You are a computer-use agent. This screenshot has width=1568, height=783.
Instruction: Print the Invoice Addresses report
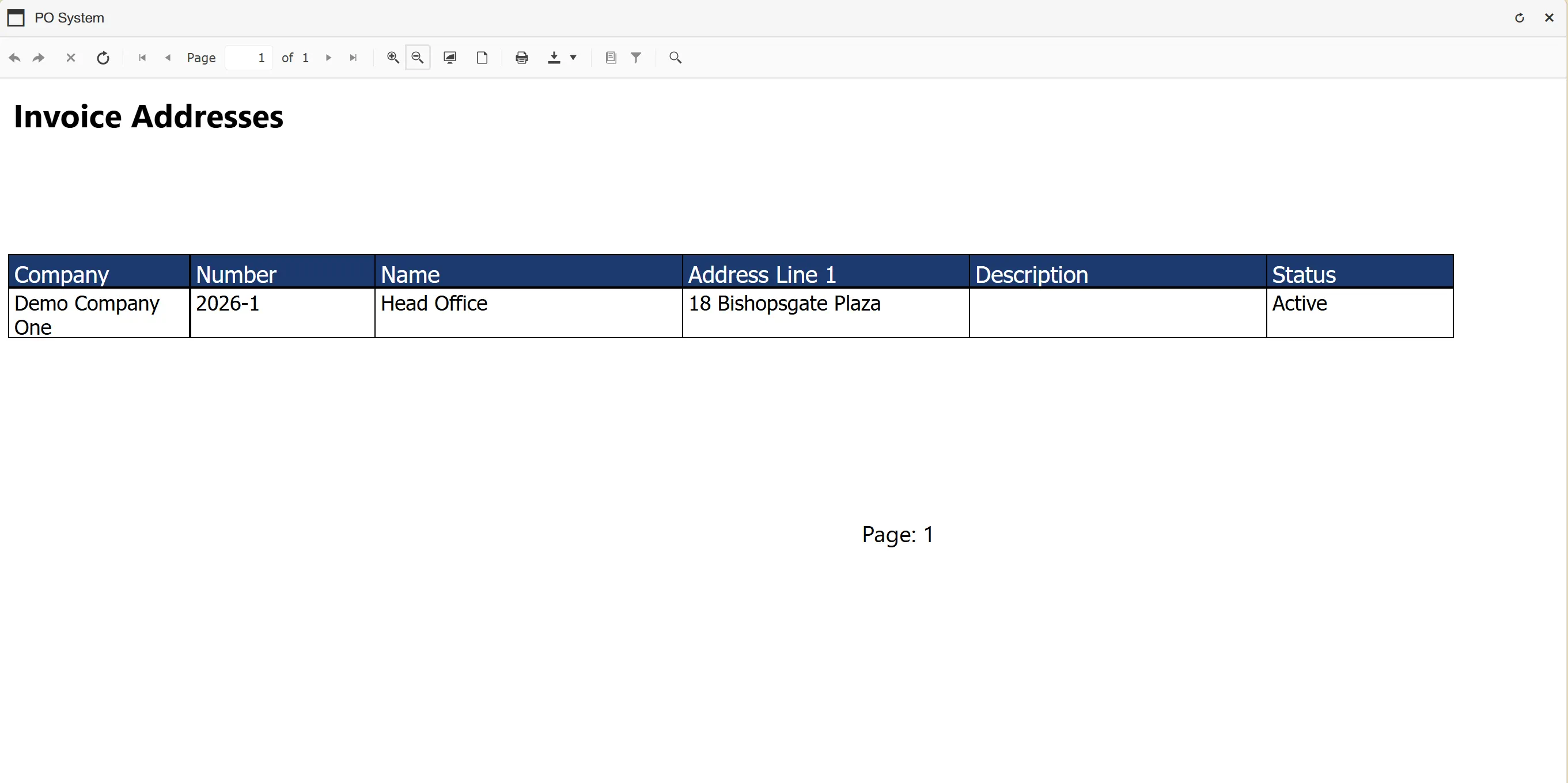point(522,57)
